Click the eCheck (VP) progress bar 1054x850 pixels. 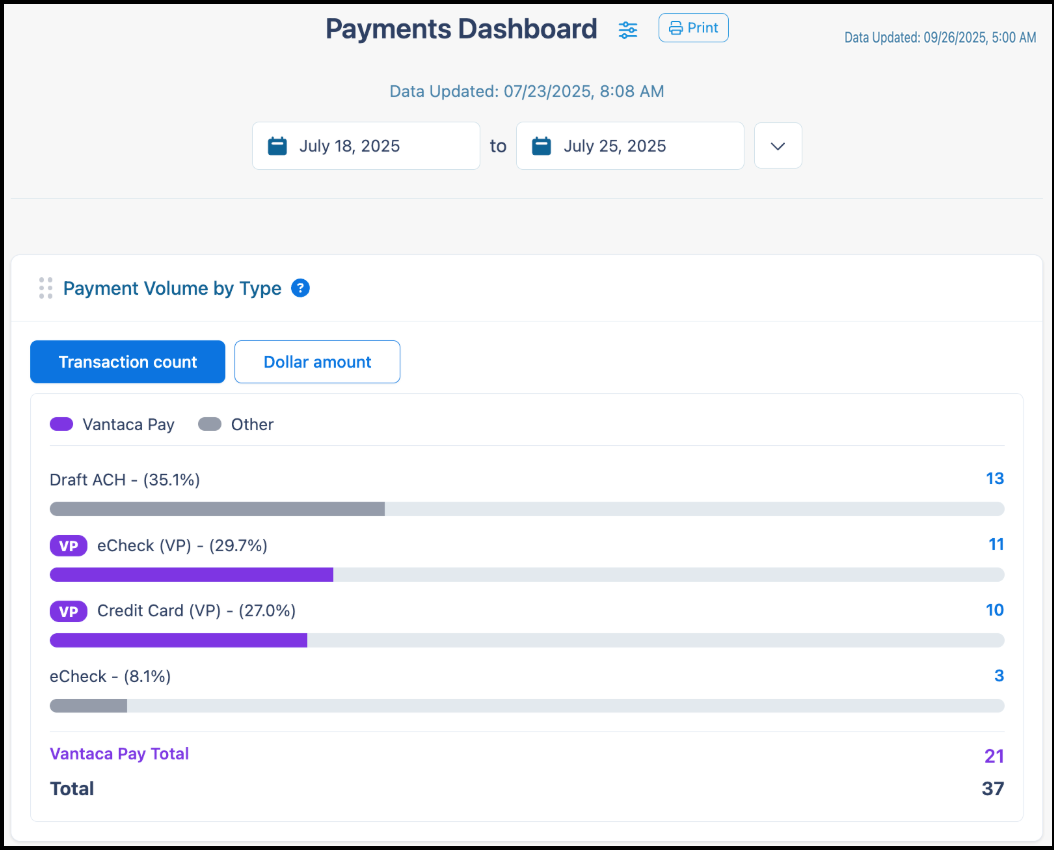527,574
